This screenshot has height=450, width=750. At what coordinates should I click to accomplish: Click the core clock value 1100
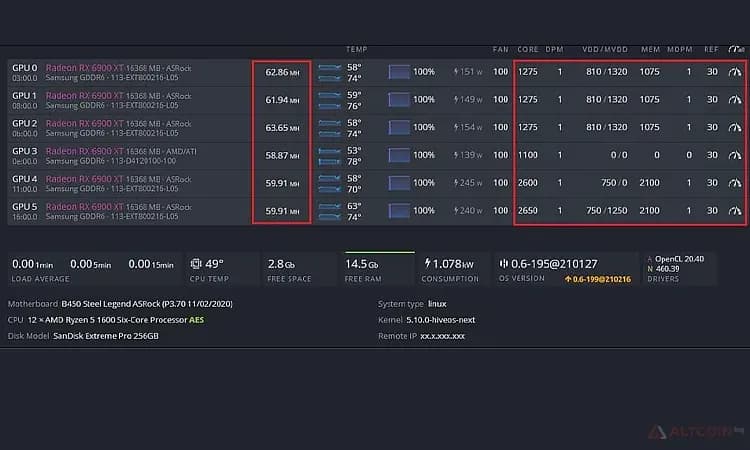point(528,155)
